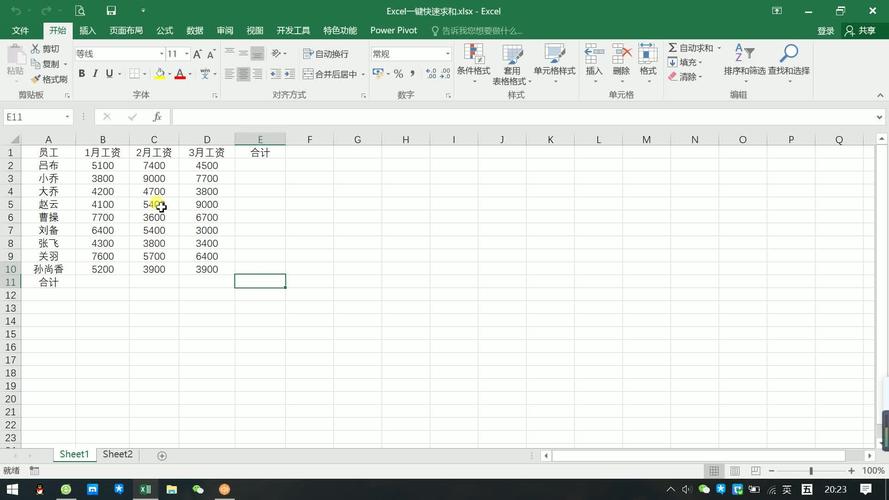Click the Sign in (登录) link
889x500 pixels.
[x=826, y=31]
